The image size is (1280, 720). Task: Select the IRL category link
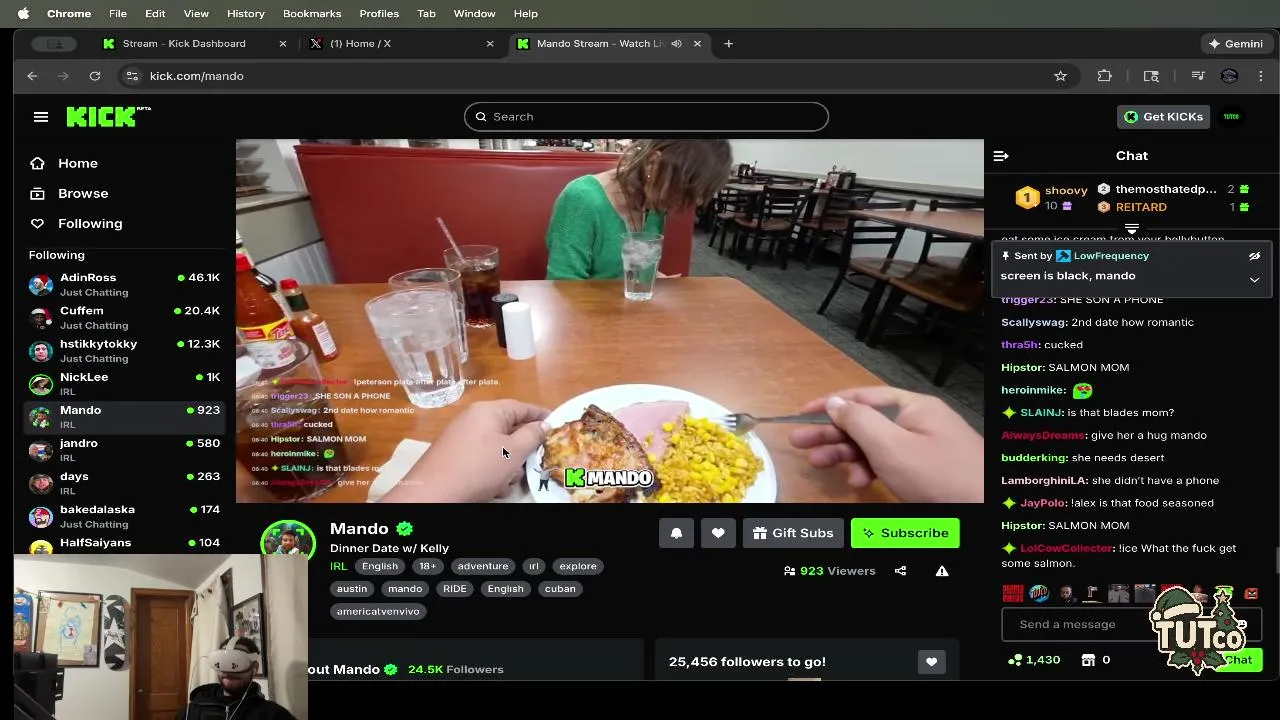(x=339, y=566)
